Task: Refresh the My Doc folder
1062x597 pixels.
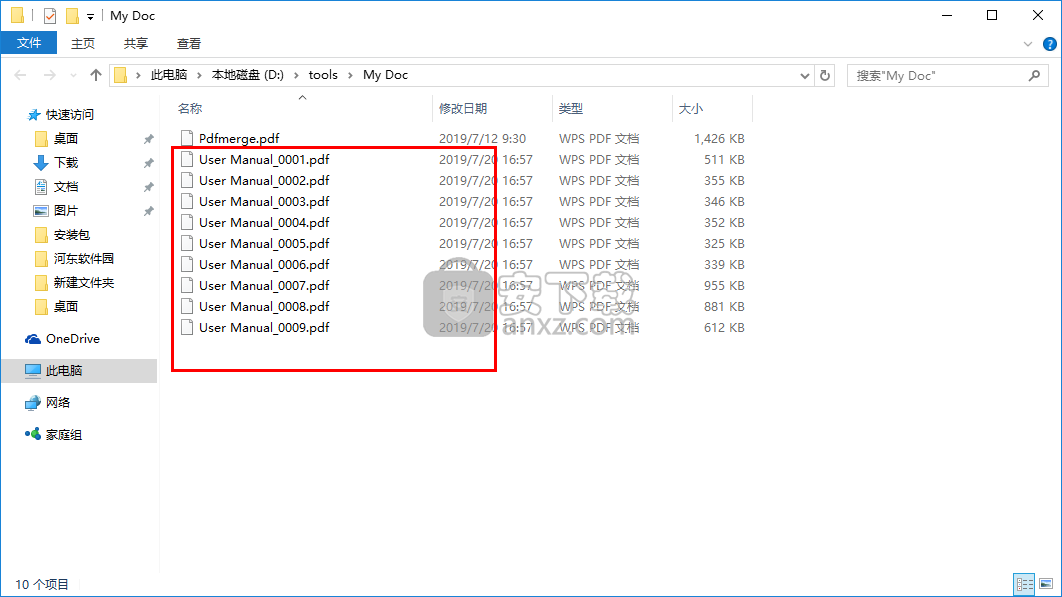Action: [x=825, y=76]
